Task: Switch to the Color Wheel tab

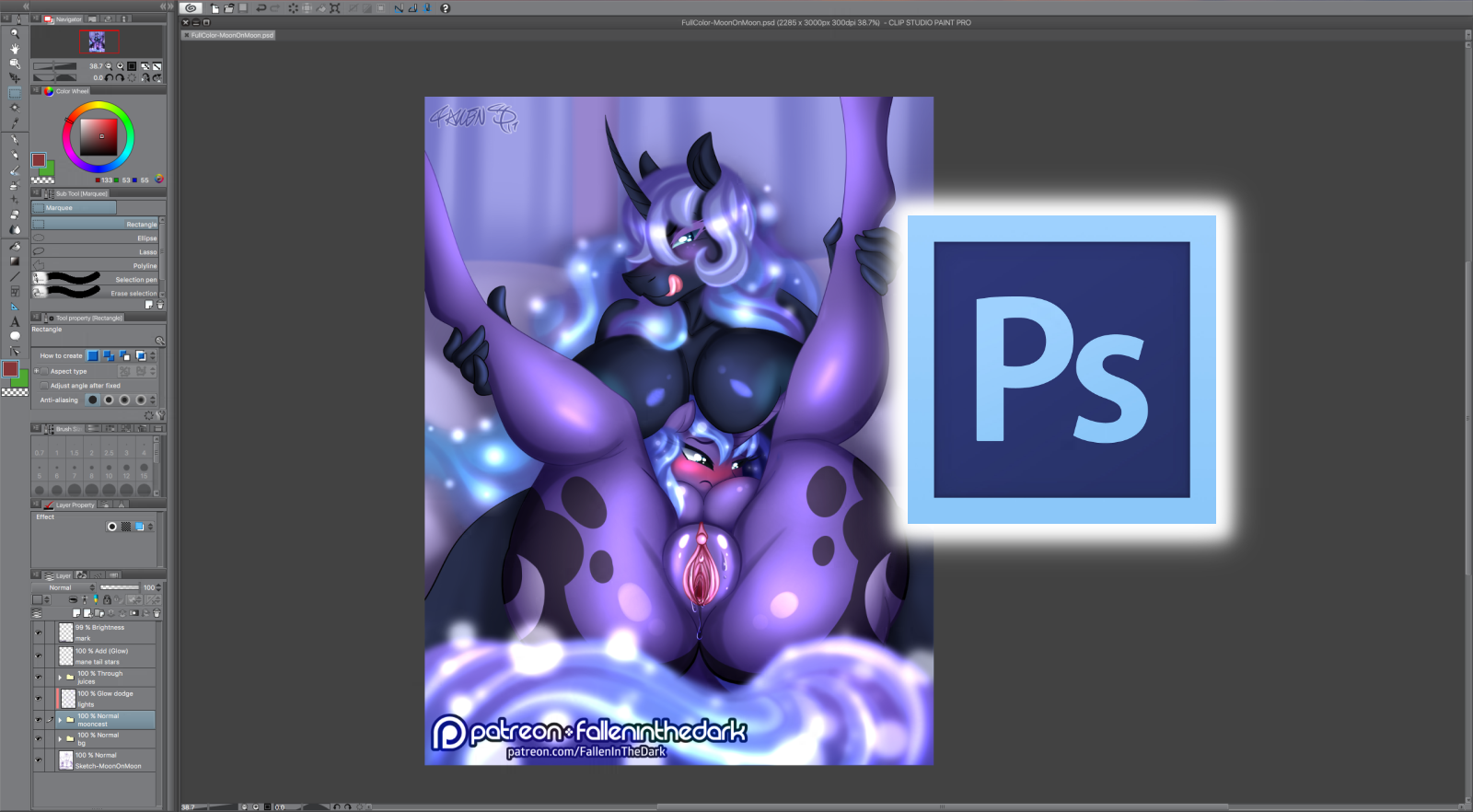Action: [67, 91]
